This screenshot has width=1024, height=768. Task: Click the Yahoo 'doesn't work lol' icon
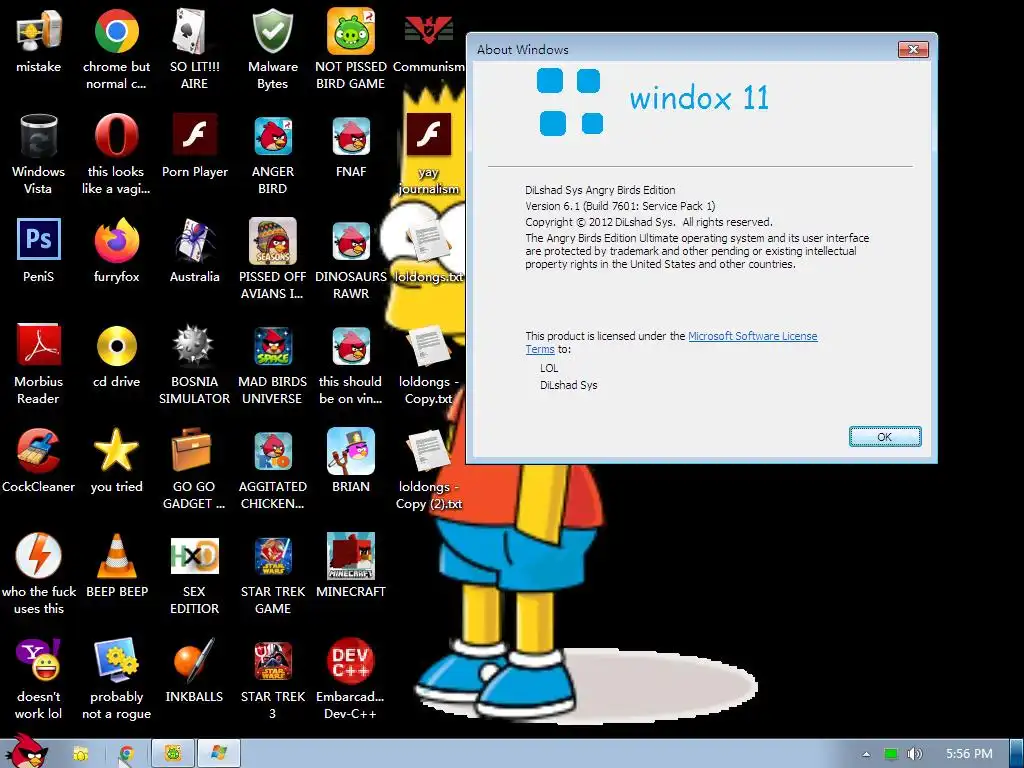[x=39, y=660]
